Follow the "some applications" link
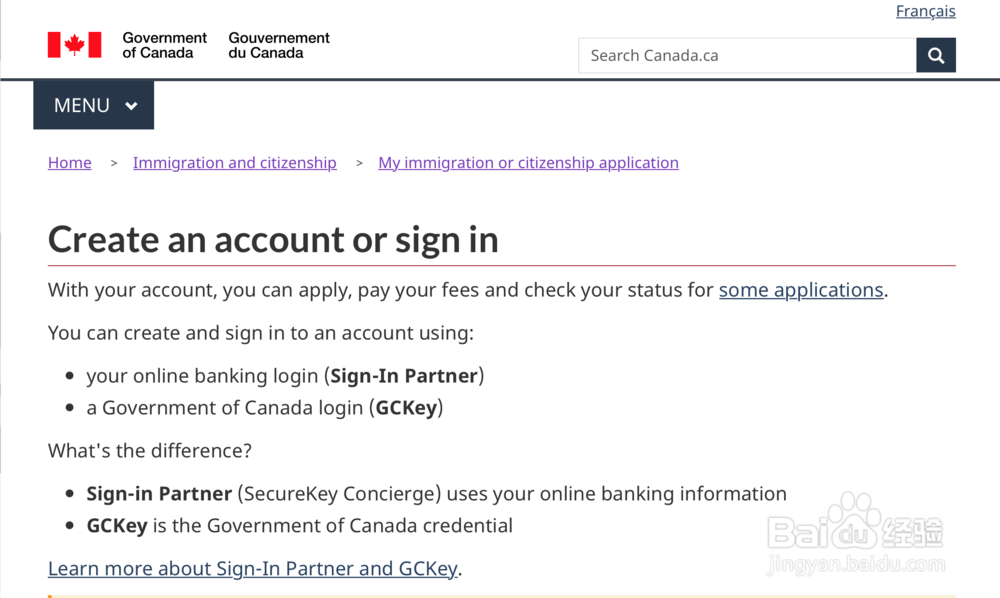1000x598 pixels. pos(801,290)
